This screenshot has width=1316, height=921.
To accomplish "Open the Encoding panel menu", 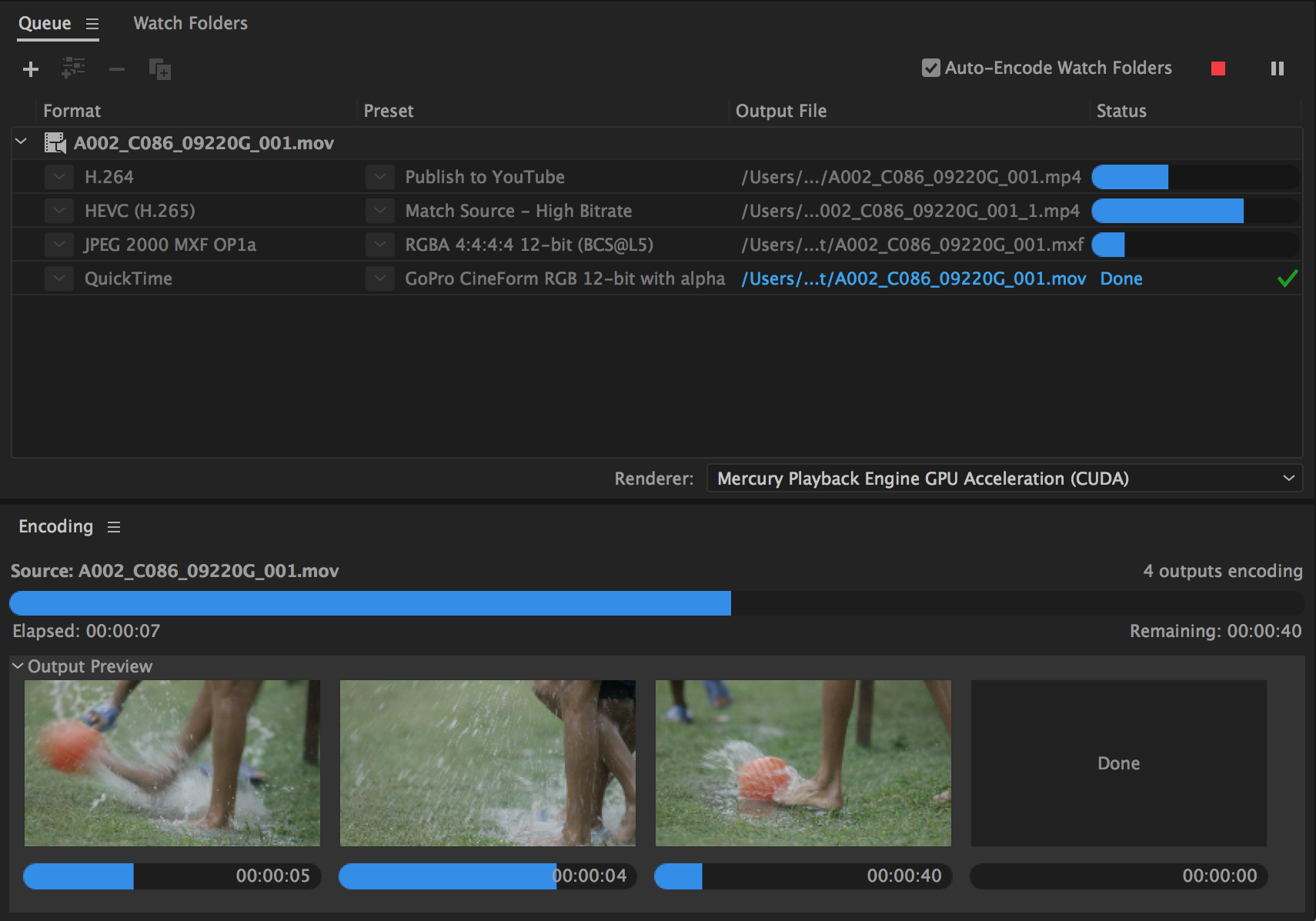I will click(x=114, y=527).
